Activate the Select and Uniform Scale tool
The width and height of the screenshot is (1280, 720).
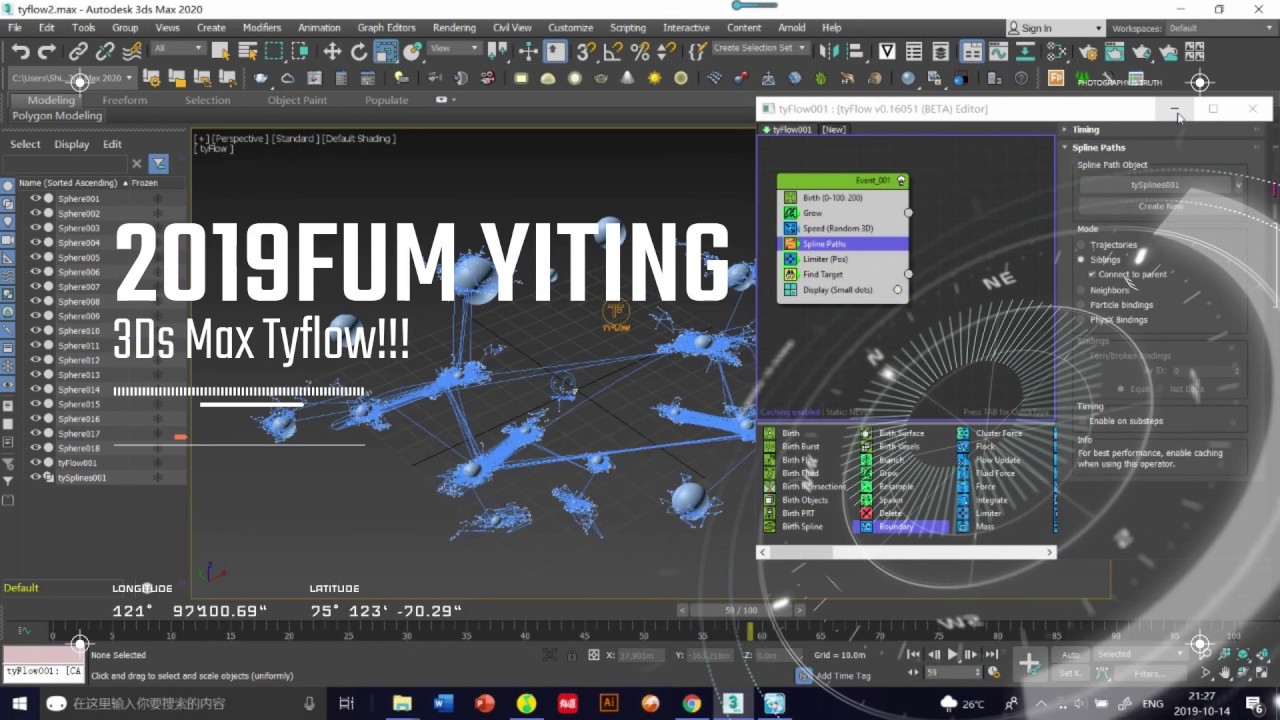click(x=385, y=51)
